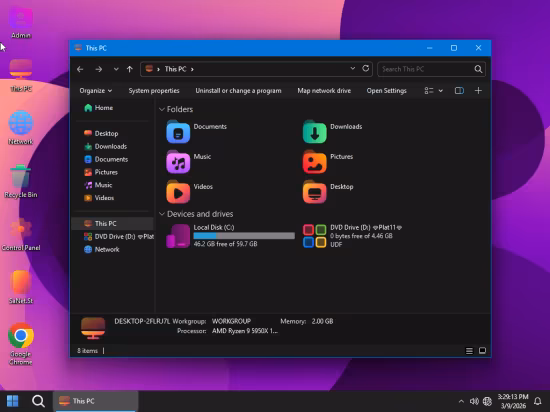Go forward with the forward arrow
This screenshot has width=550, height=412.
(99, 69)
